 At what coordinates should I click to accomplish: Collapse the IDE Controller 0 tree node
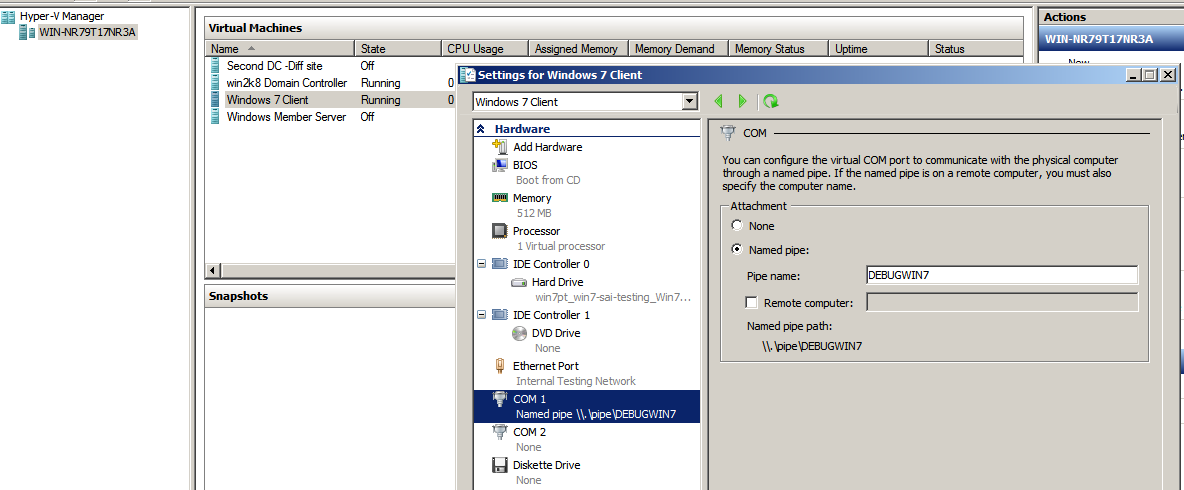(x=482, y=264)
